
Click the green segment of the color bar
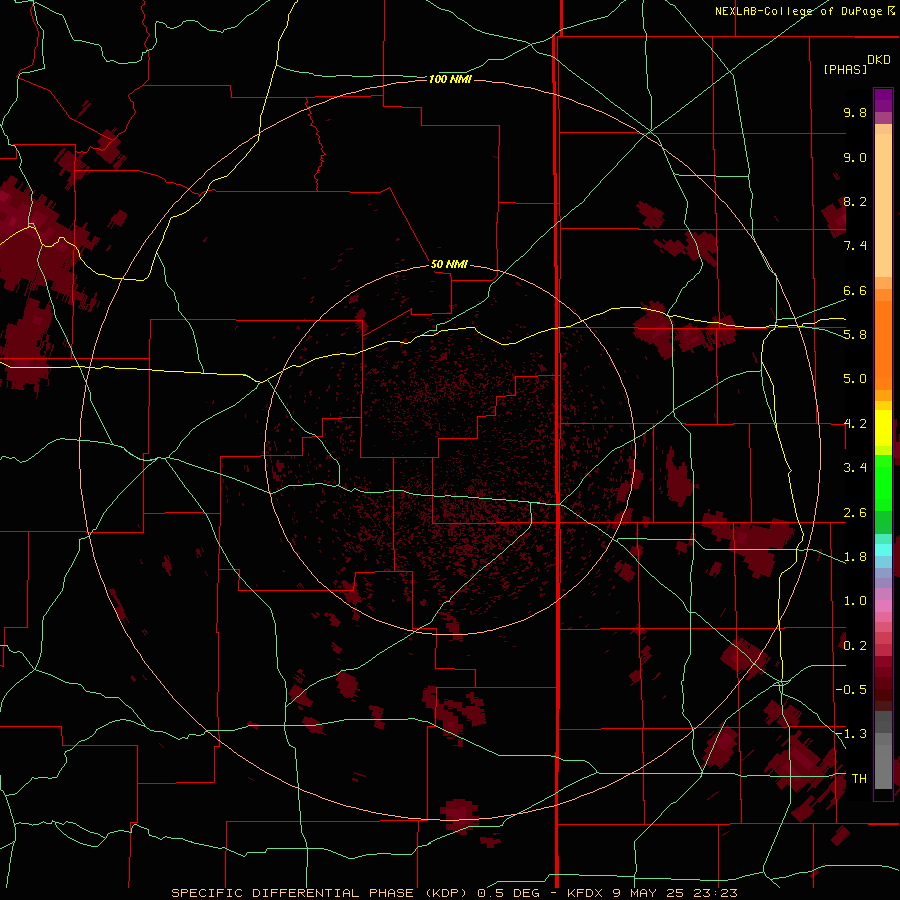[883, 482]
